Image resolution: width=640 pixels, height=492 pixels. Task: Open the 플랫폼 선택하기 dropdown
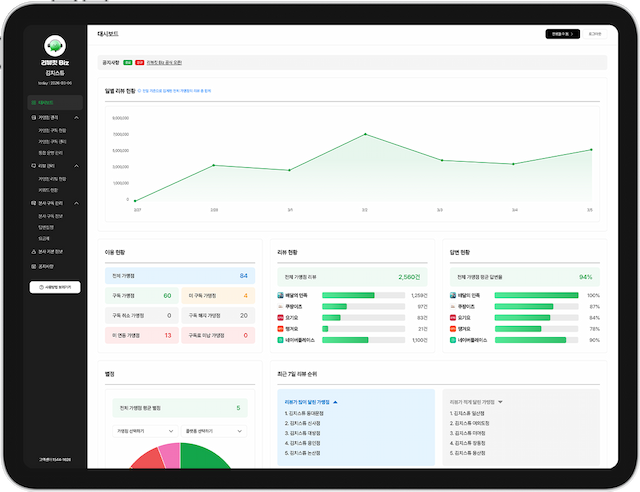tap(213, 431)
